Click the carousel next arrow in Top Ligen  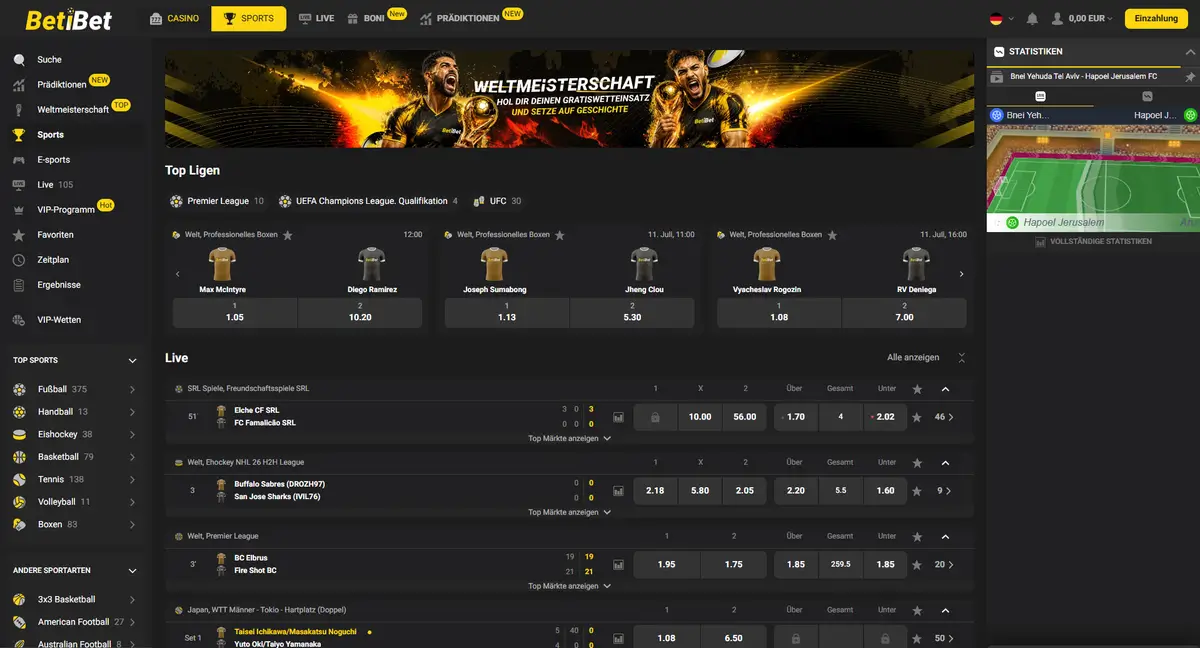pyautogui.click(x=962, y=274)
